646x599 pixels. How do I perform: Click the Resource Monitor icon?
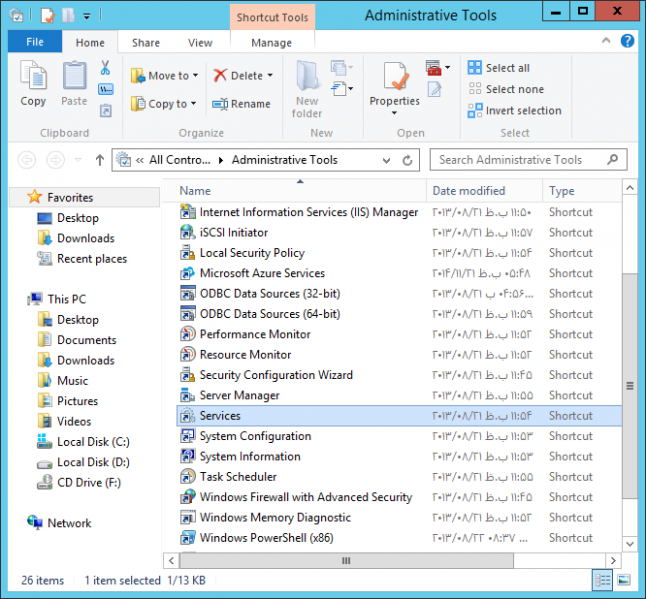tap(188, 354)
